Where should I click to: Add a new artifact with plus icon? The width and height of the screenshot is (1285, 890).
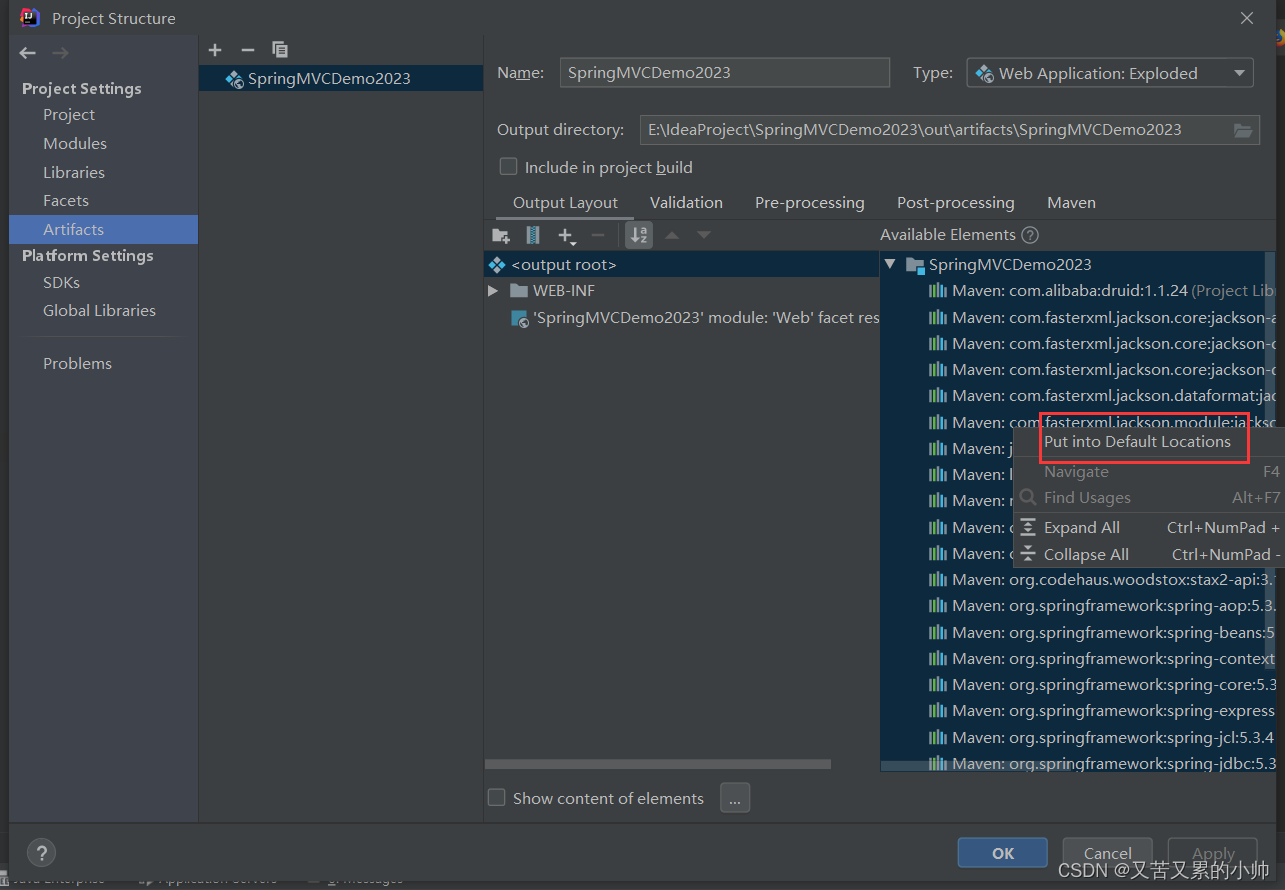215,50
